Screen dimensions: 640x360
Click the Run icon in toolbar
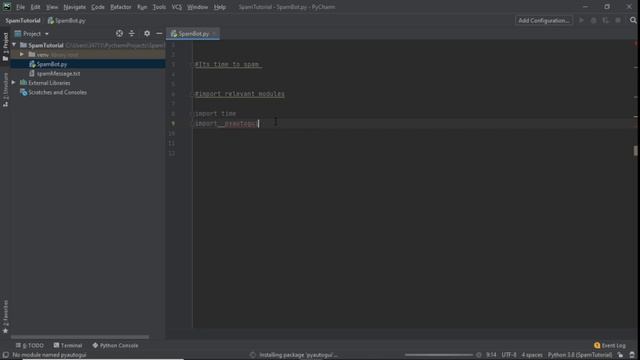click(x=582, y=20)
